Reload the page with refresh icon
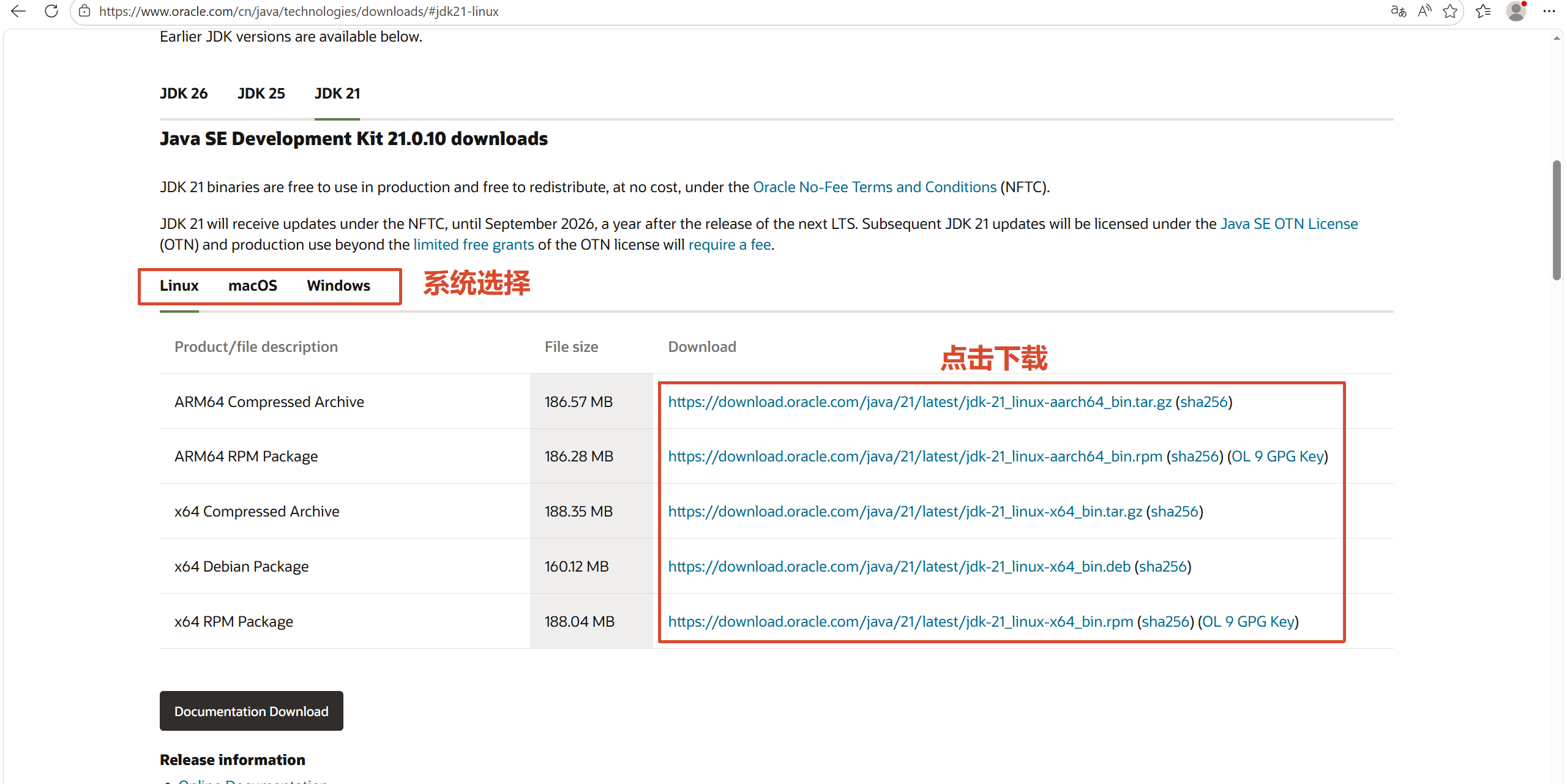 [x=51, y=11]
